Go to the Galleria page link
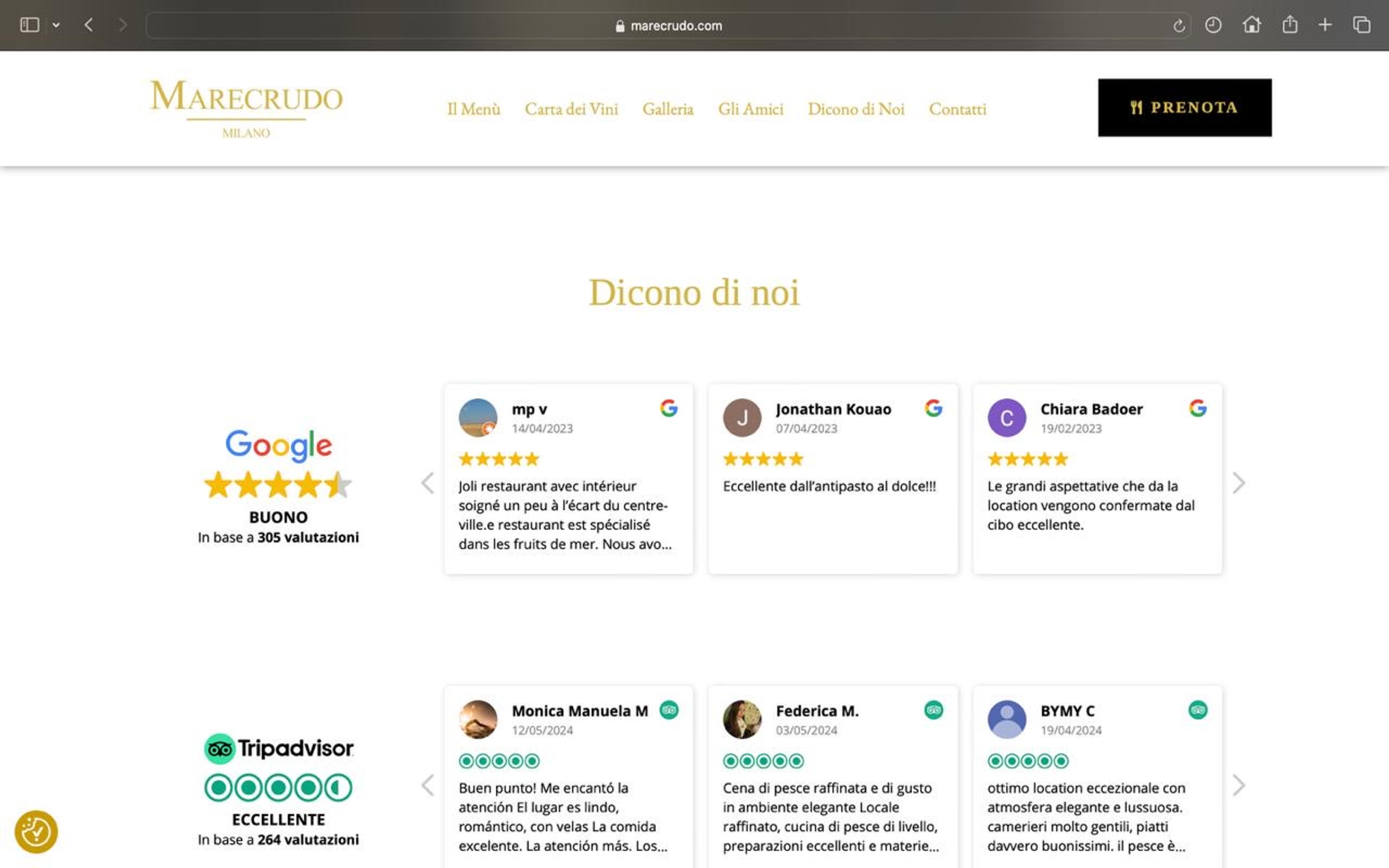Viewport: 1389px width, 868px height. (667, 109)
